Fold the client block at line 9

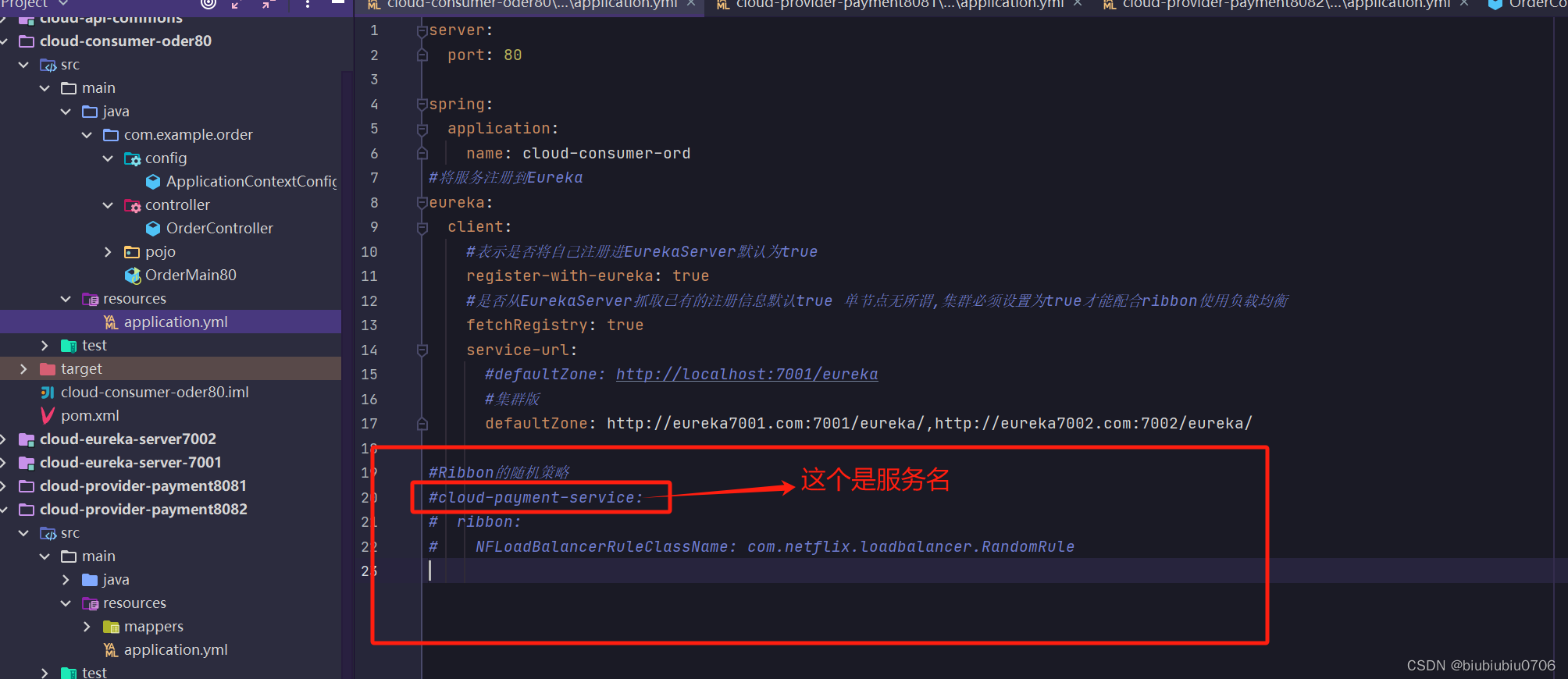pos(422,227)
